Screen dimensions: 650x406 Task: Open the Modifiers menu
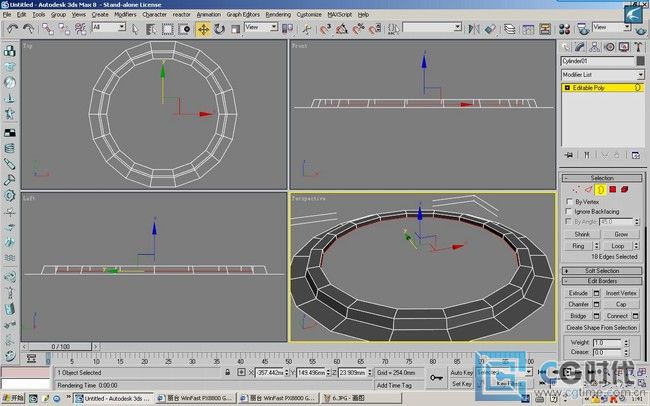click(125, 15)
